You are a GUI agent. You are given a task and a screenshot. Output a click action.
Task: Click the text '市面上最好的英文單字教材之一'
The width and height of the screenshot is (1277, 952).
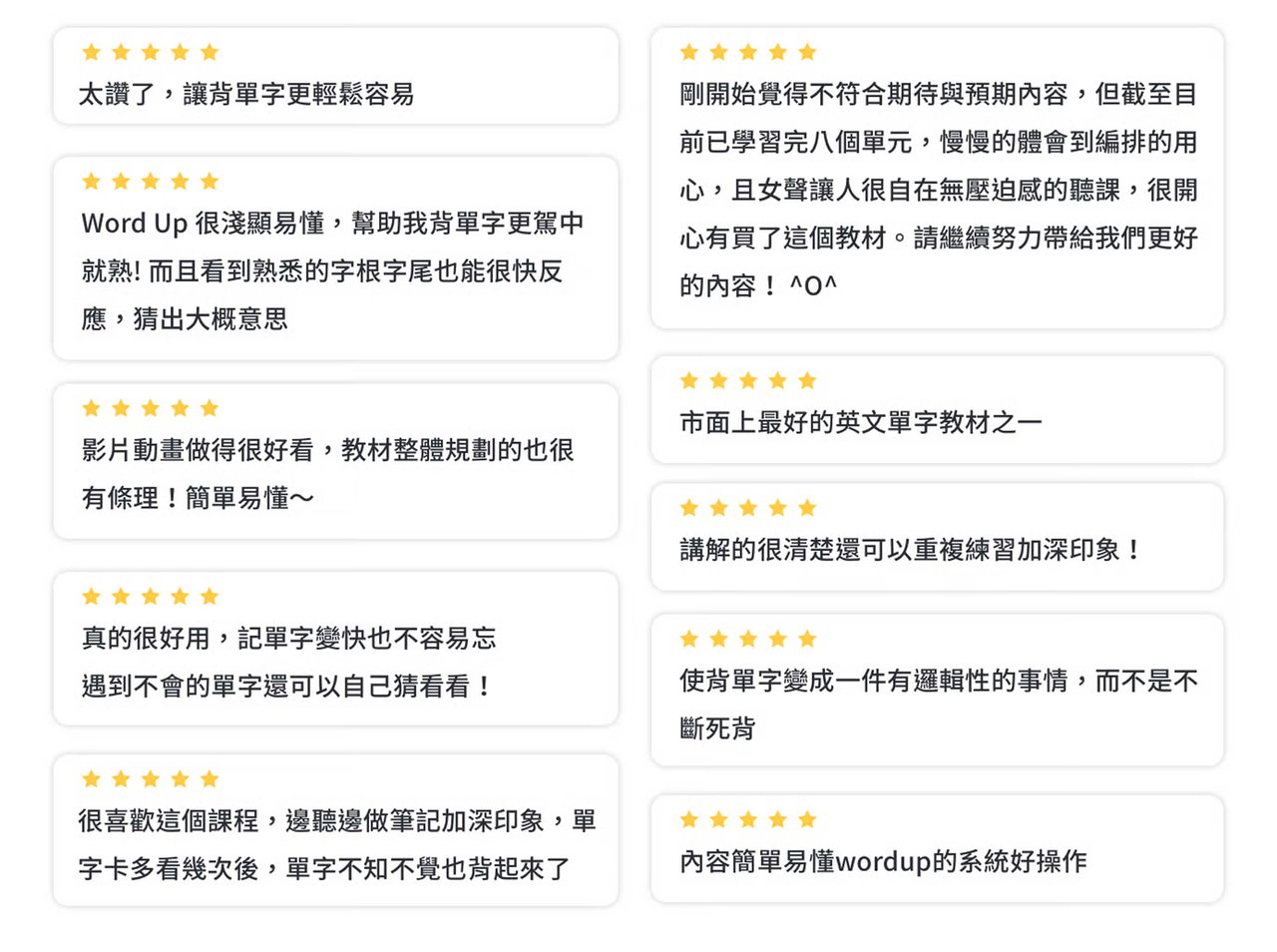861,422
